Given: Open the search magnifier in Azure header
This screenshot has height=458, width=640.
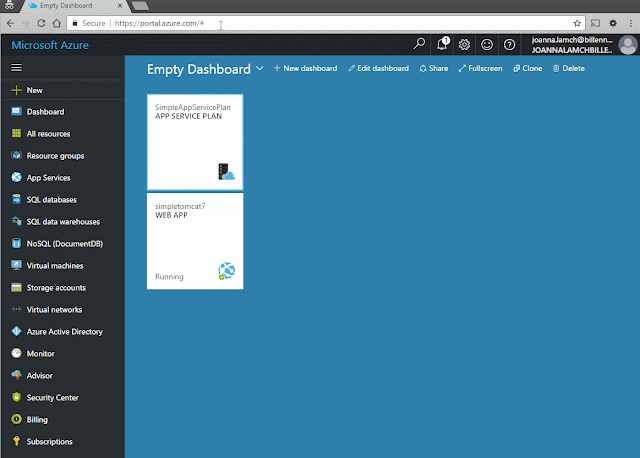Looking at the screenshot, I should coord(419,44).
